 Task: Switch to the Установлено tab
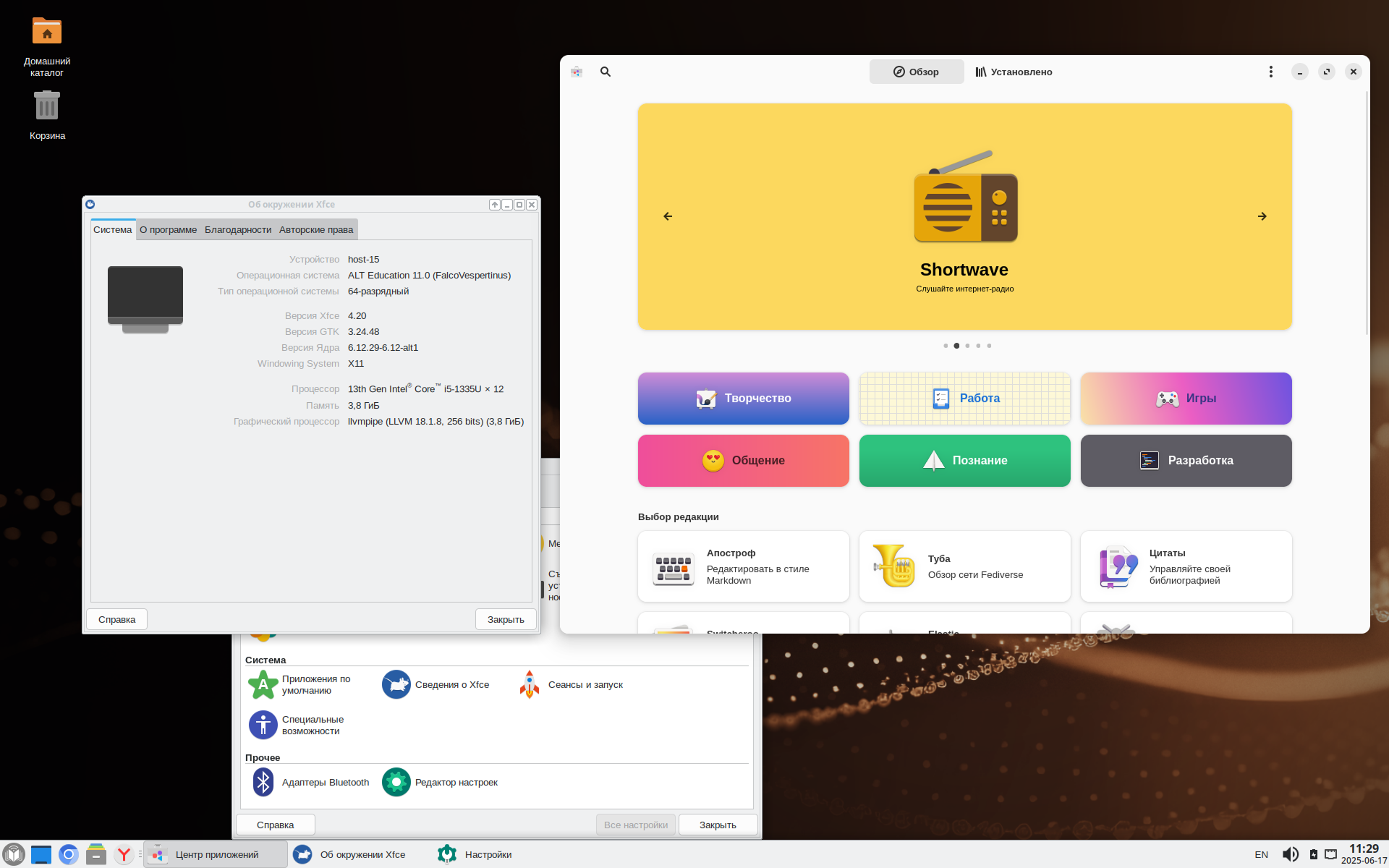click(1014, 72)
